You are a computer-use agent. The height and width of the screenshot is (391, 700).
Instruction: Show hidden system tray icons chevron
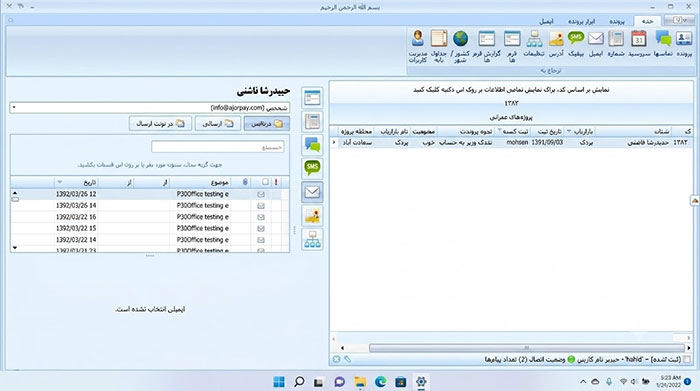point(583,382)
